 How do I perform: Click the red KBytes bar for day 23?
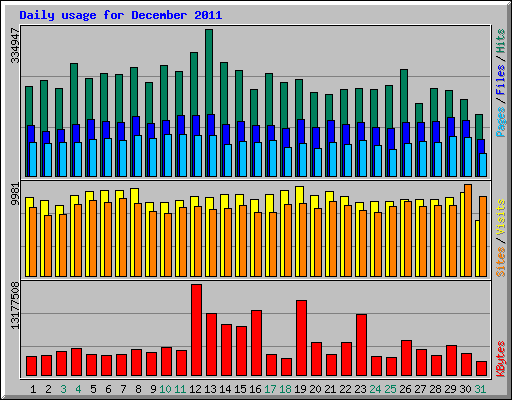(x=361, y=345)
